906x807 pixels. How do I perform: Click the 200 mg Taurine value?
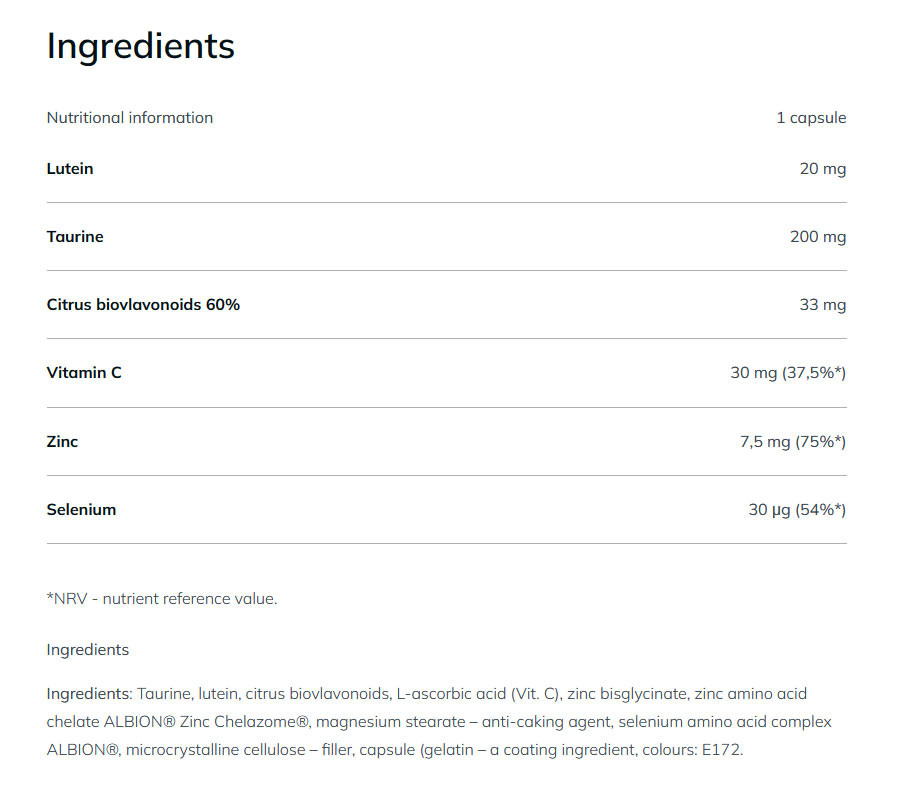tap(817, 237)
